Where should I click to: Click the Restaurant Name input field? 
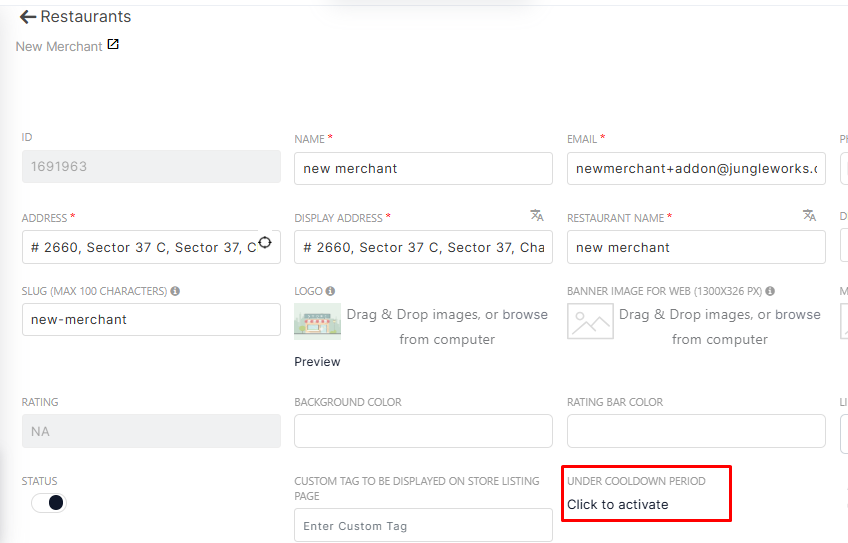(x=696, y=247)
